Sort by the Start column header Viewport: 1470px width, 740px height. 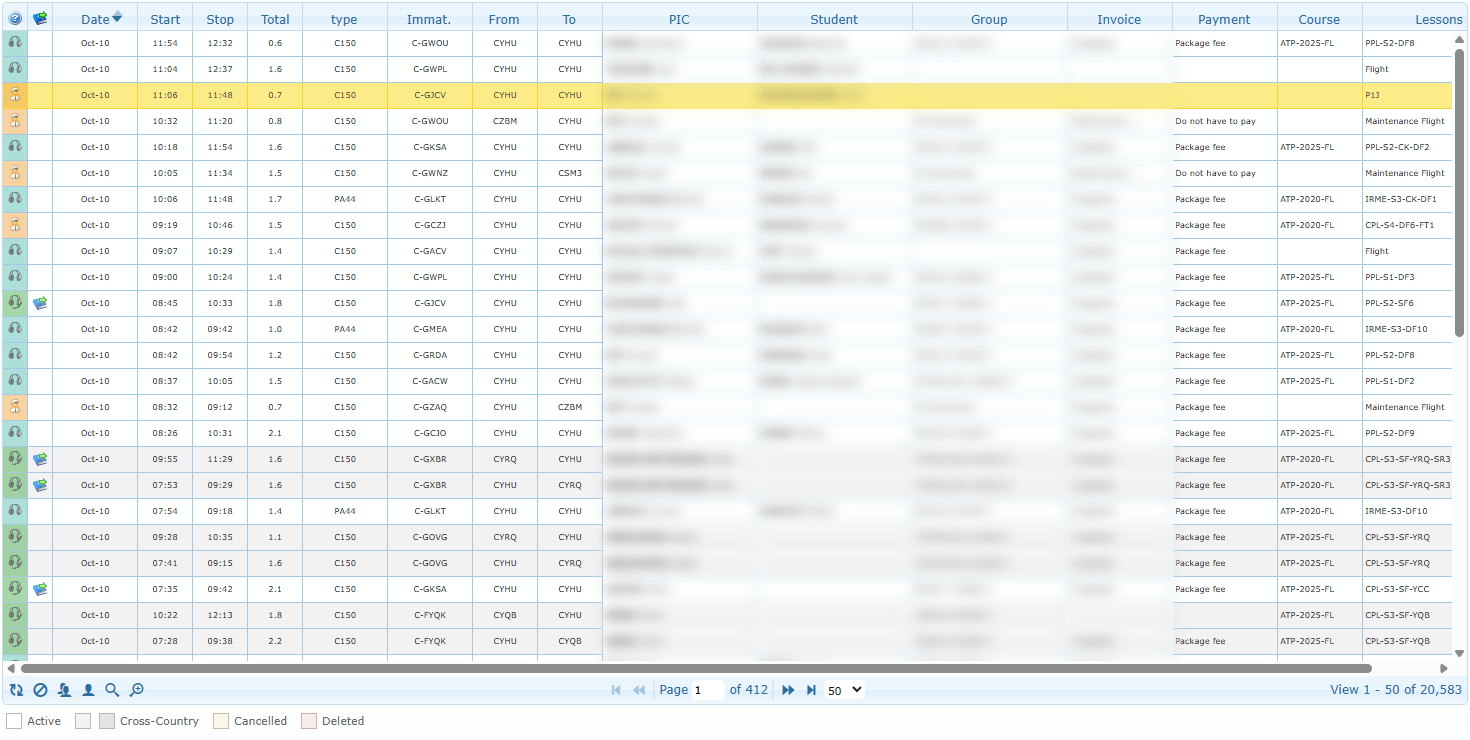click(x=165, y=19)
